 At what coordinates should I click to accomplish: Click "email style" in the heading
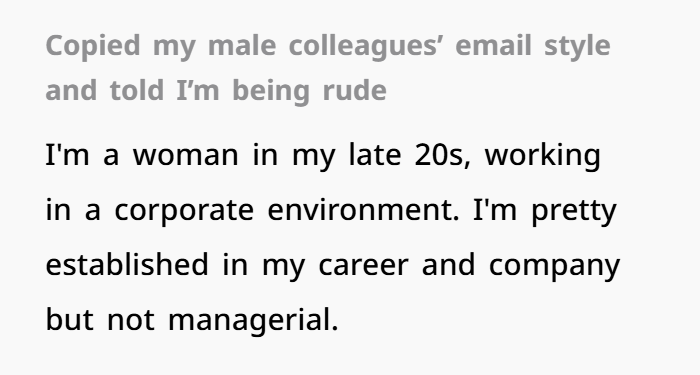pyautogui.click(x=533, y=46)
